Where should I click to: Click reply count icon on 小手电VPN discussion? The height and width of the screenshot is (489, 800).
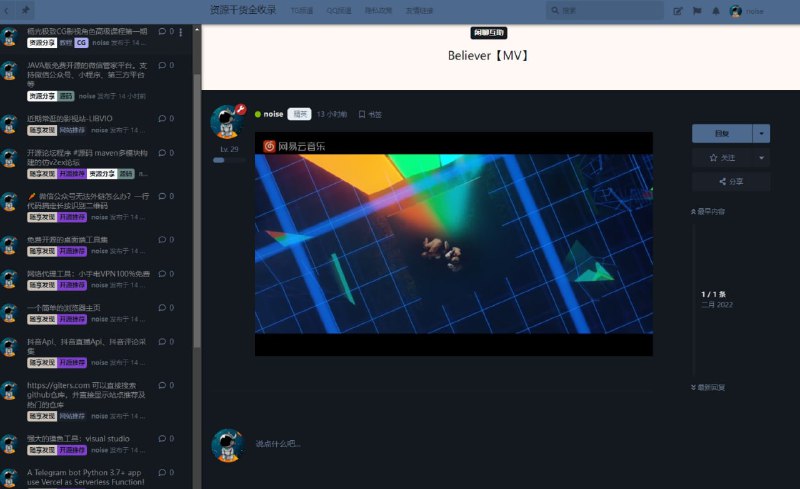(x=166, y=274)
